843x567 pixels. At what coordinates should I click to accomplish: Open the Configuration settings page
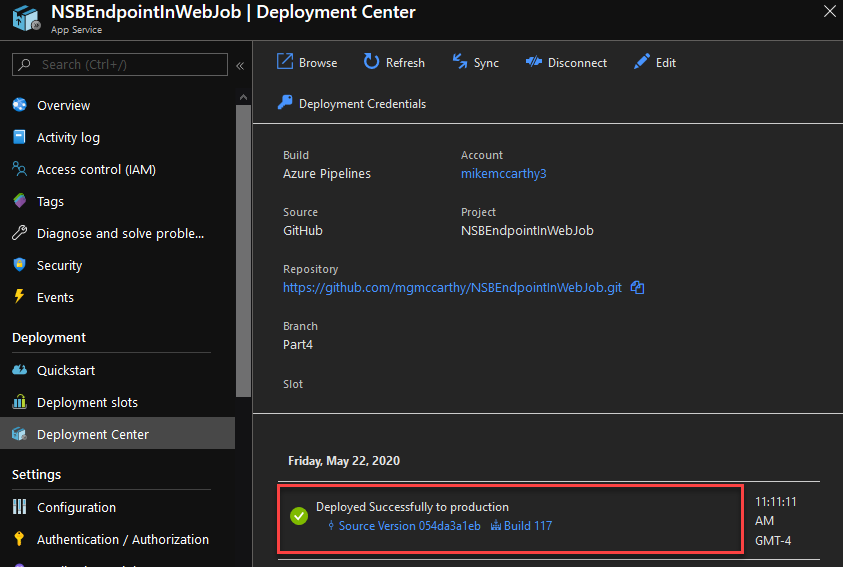click(76, 507)
